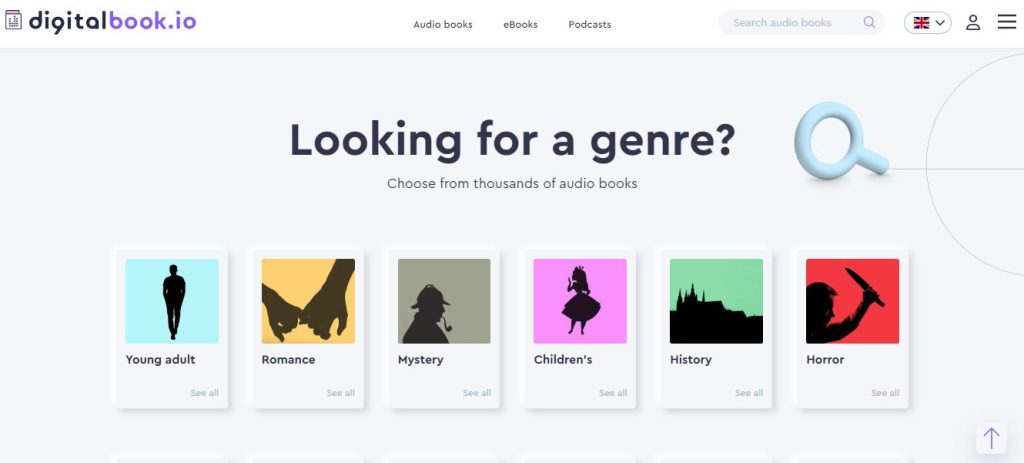Open the Mystery detective thumbnail
1024x463 pixels.
coord(444,301)
